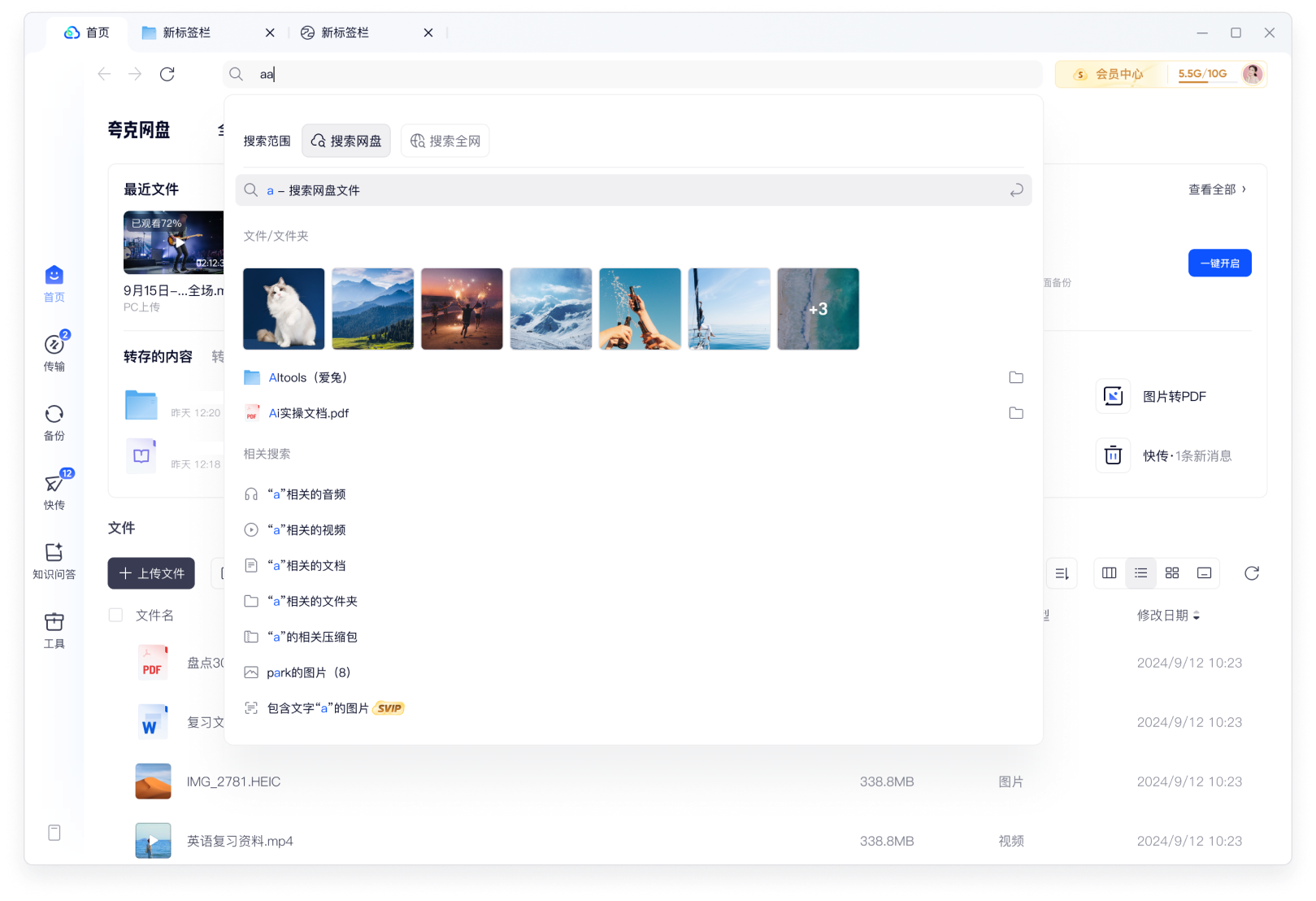1316x901 pixels.
Task: Sort by 修改日期 column arrow
Action: point(1197,616)
